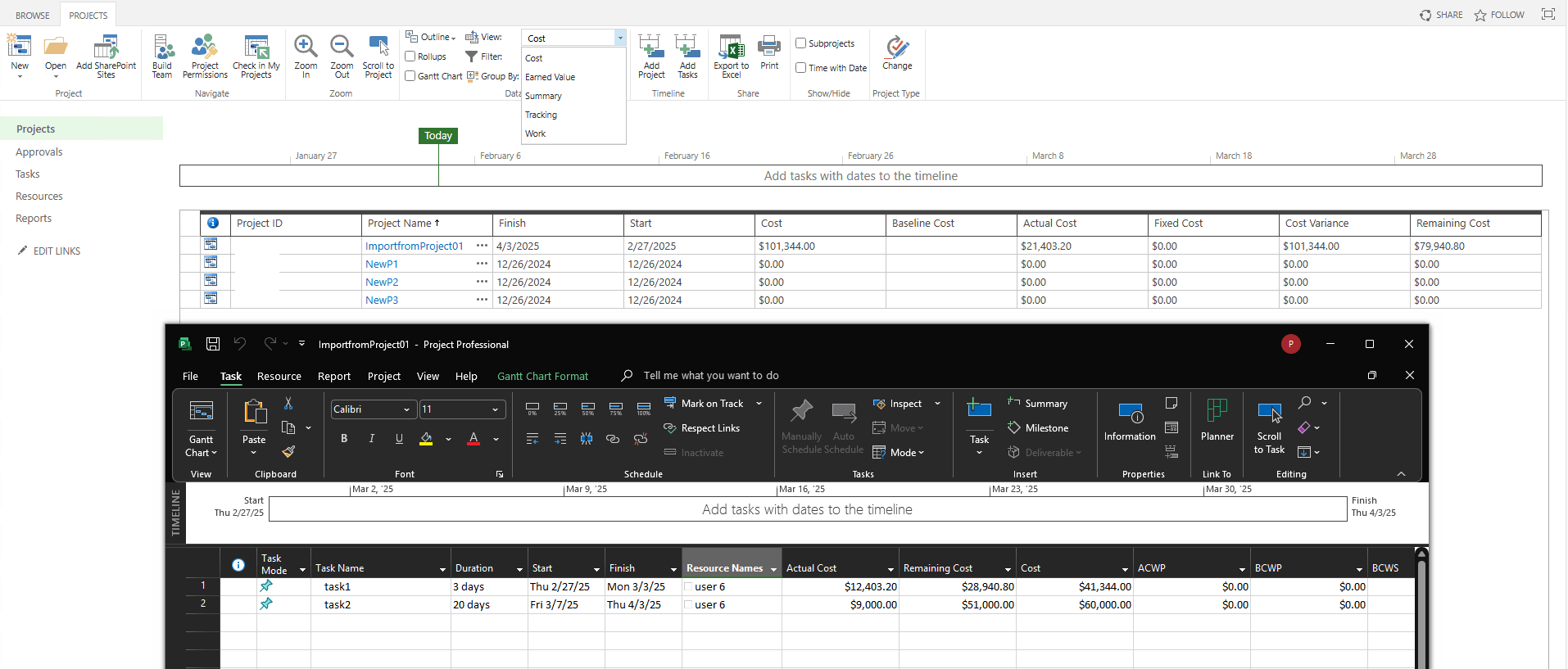This screenshot has width=1568, height=669.
Task: Toggle checkbox beside user 6 in task2 row
Action: click(688, 604)
